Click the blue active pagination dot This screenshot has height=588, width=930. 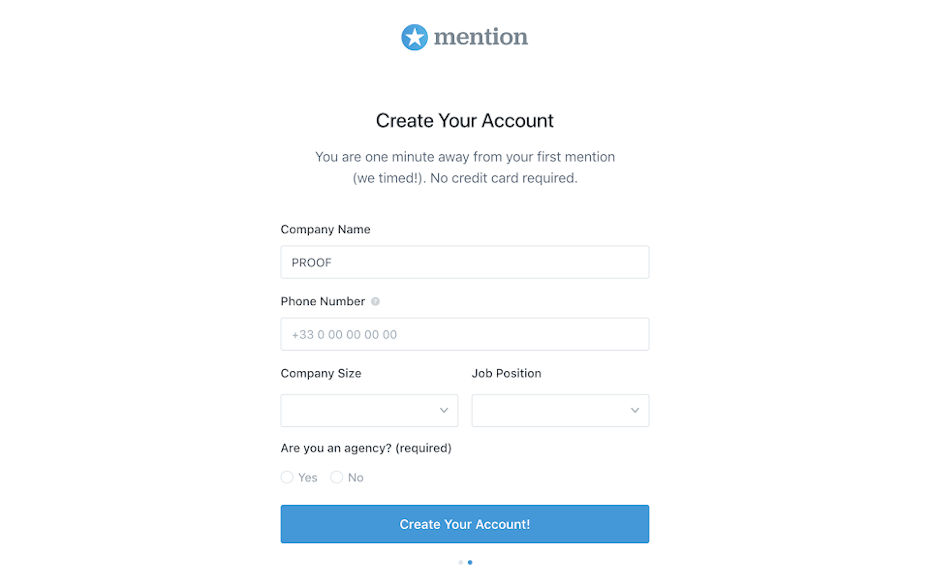[x=470, y=562]
